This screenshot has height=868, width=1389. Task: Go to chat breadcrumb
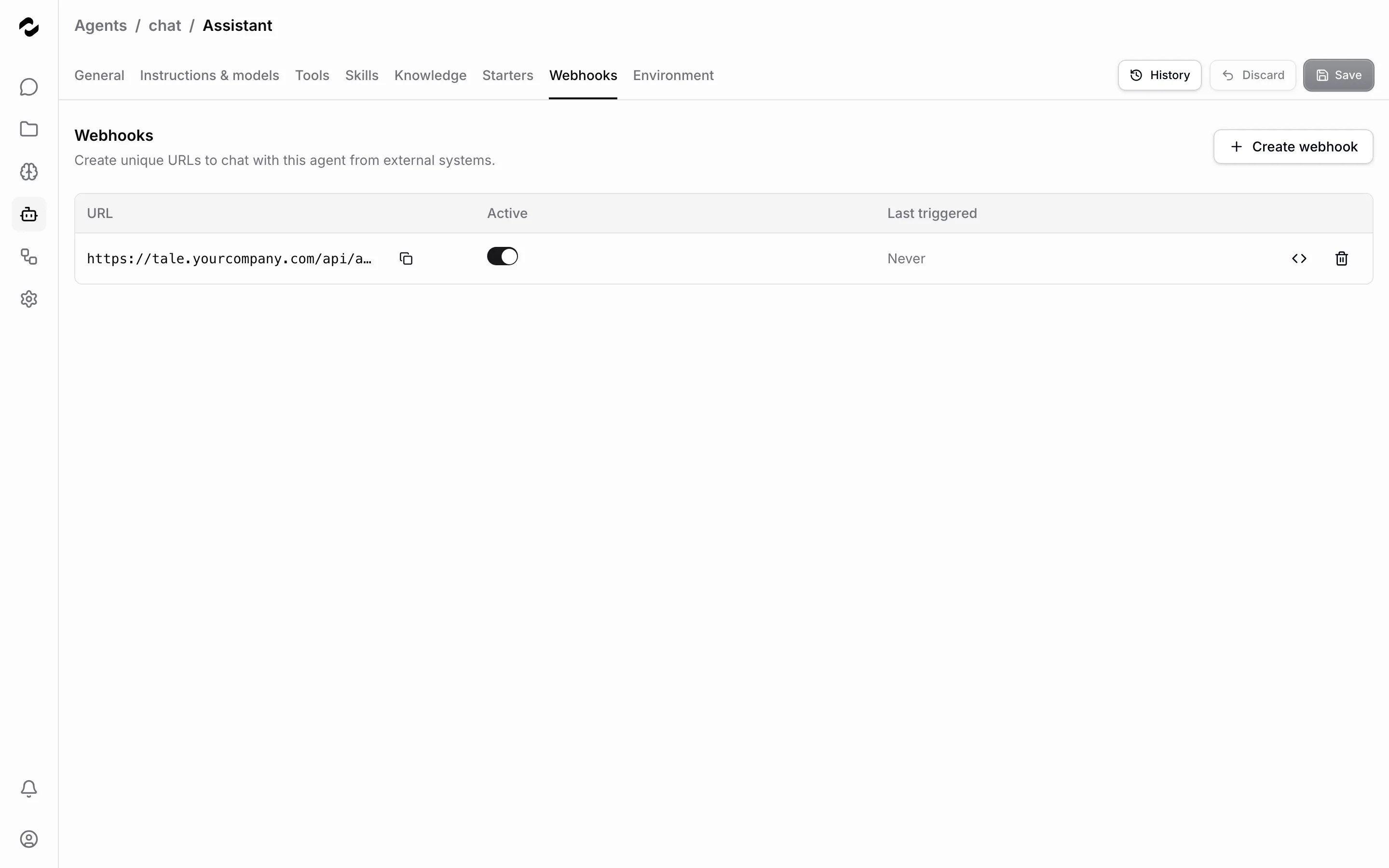[165, 26]
